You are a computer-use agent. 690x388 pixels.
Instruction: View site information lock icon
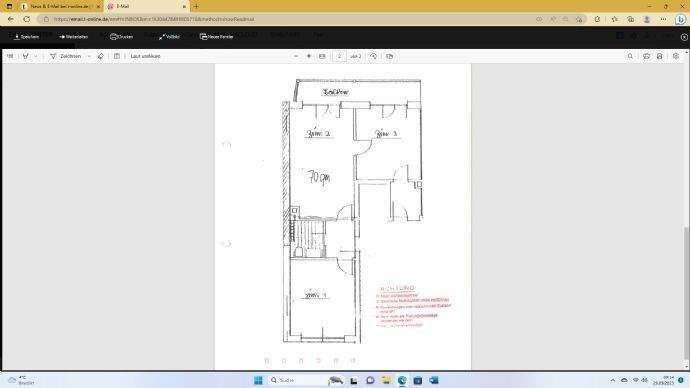(x=46, y=19)
